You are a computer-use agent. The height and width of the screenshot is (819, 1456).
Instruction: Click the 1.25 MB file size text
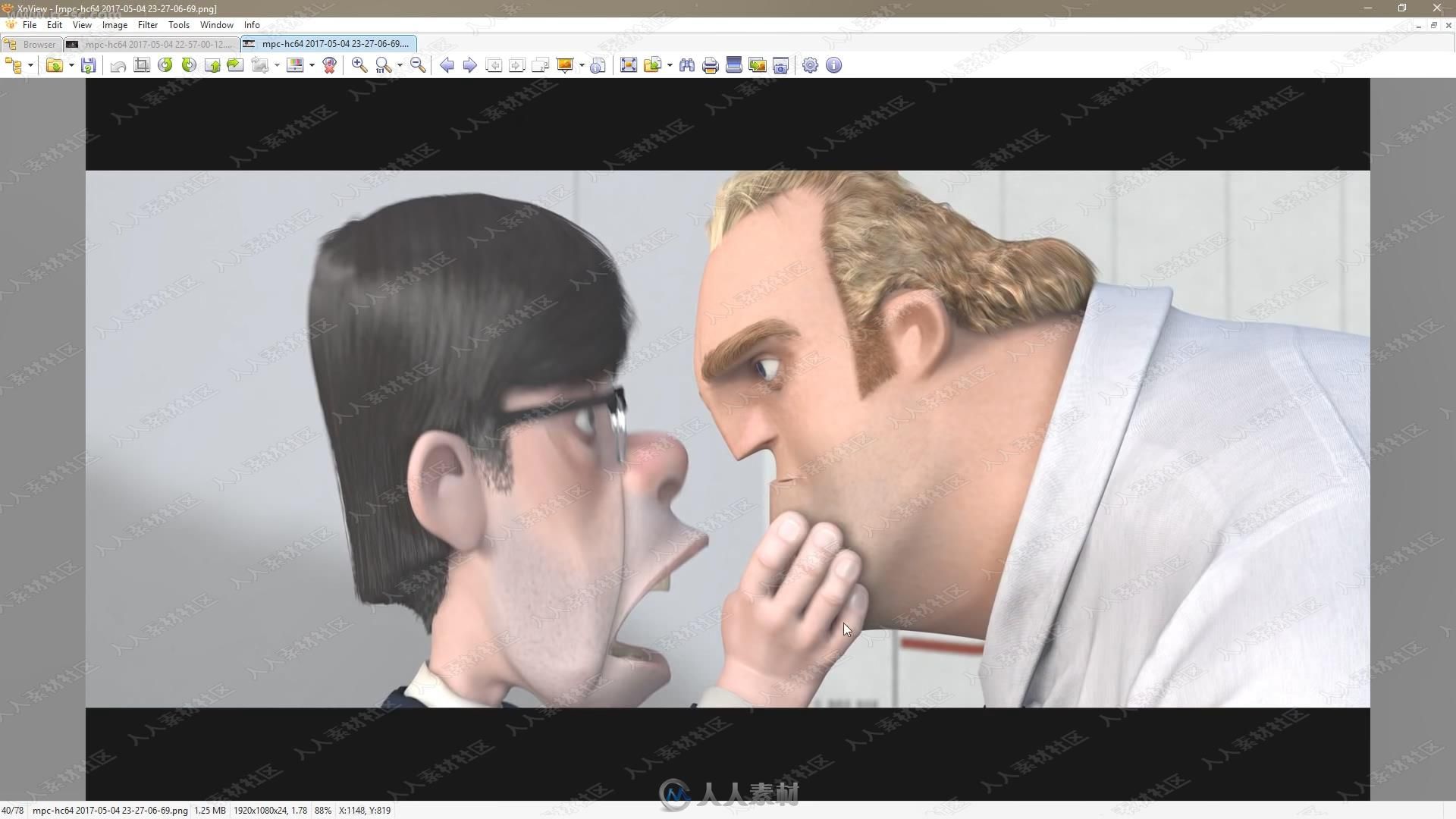pos(210,811)
